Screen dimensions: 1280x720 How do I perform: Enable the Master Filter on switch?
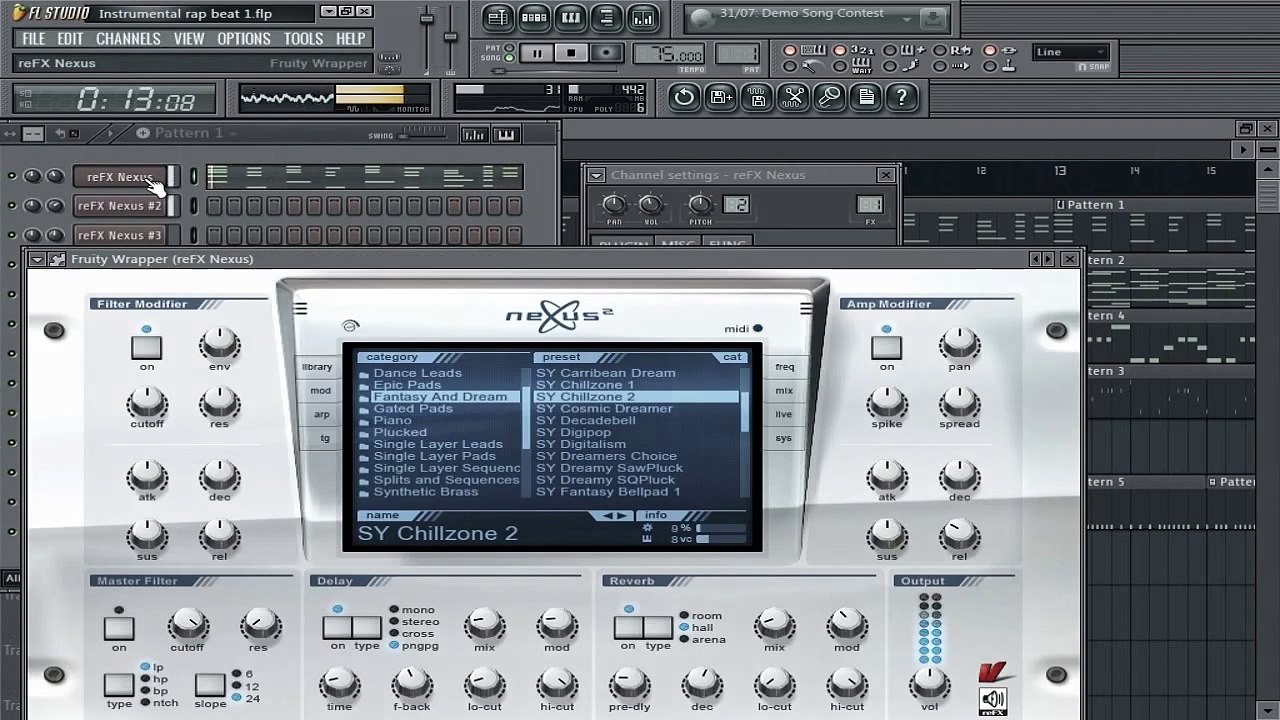click(119, 628)
